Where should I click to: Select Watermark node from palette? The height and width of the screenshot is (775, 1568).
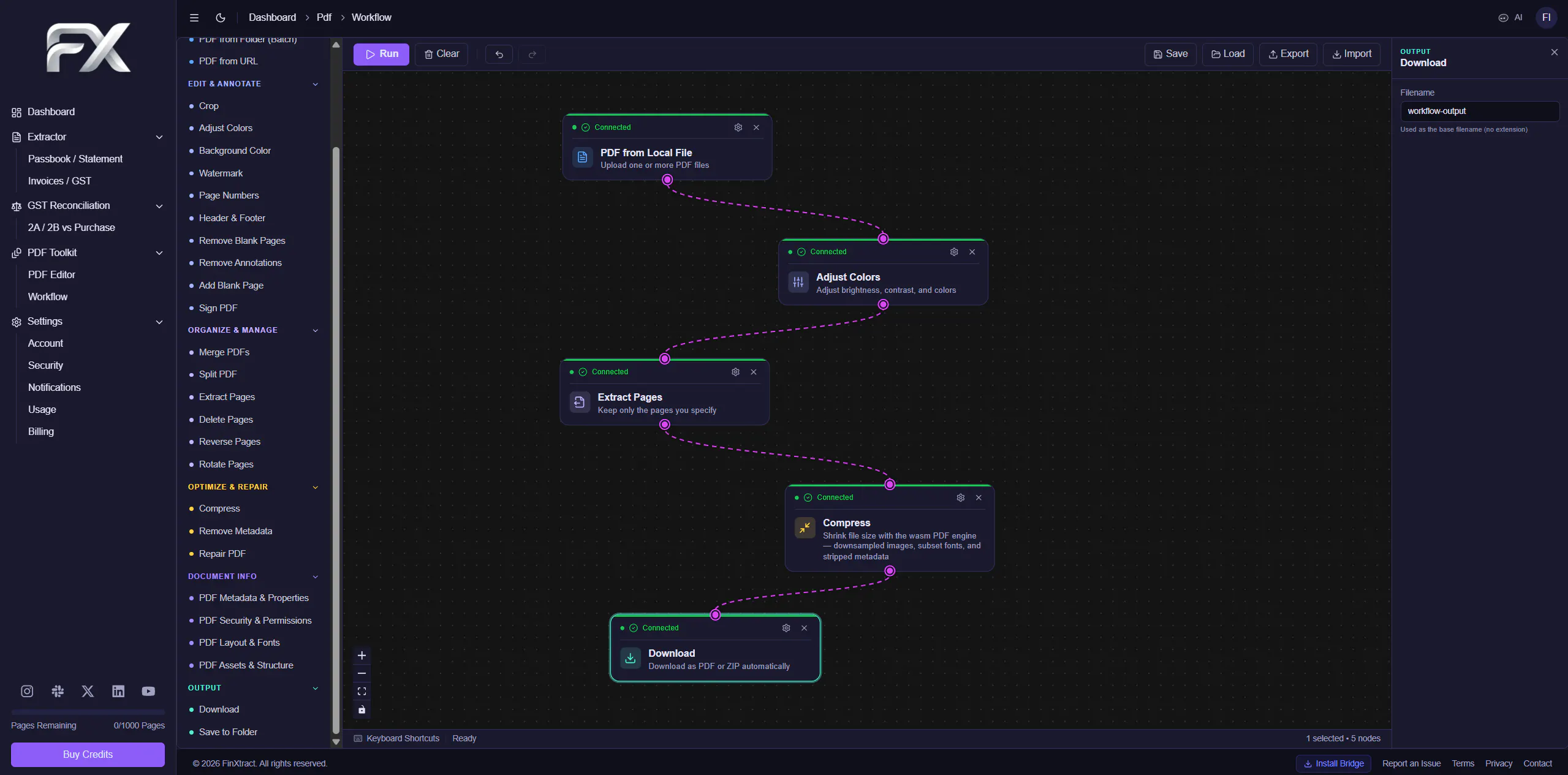[x=221, y=173]
